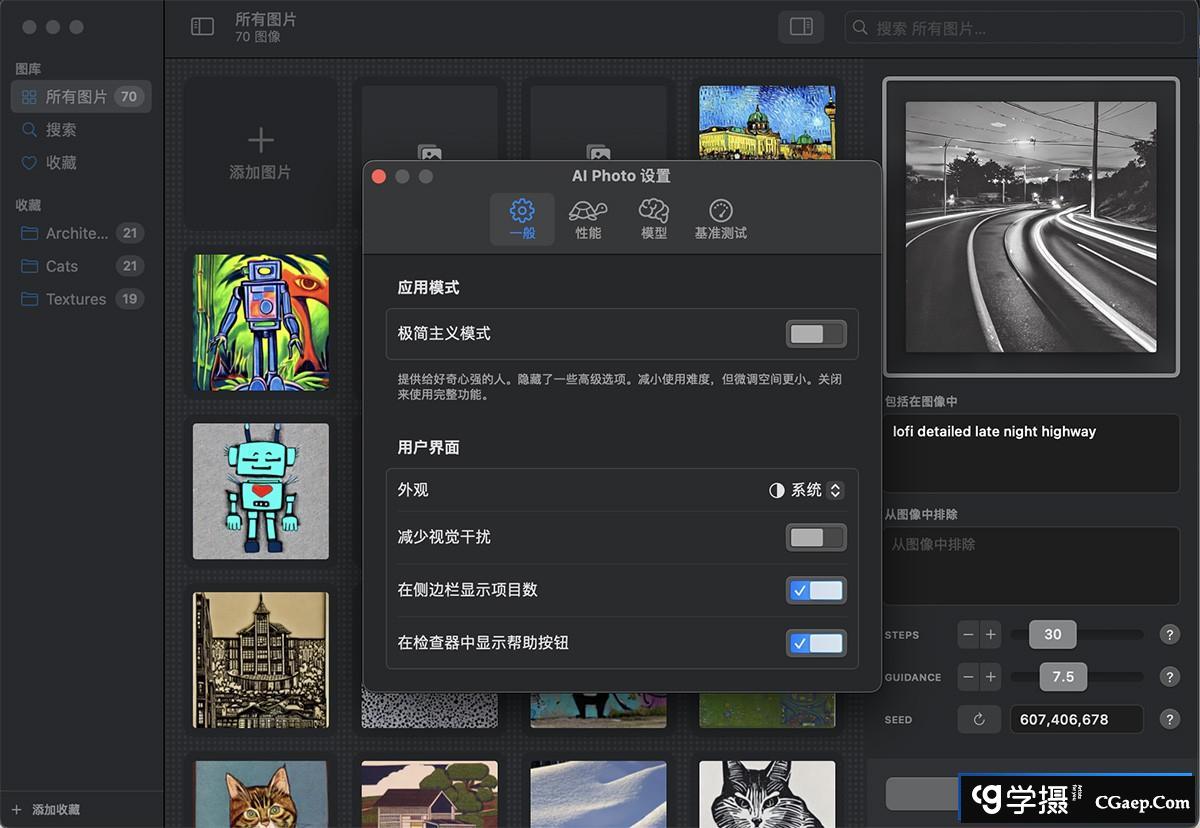
Task: Switch to the 基准测试 gauge tab
Action: (x=720, y=218)
